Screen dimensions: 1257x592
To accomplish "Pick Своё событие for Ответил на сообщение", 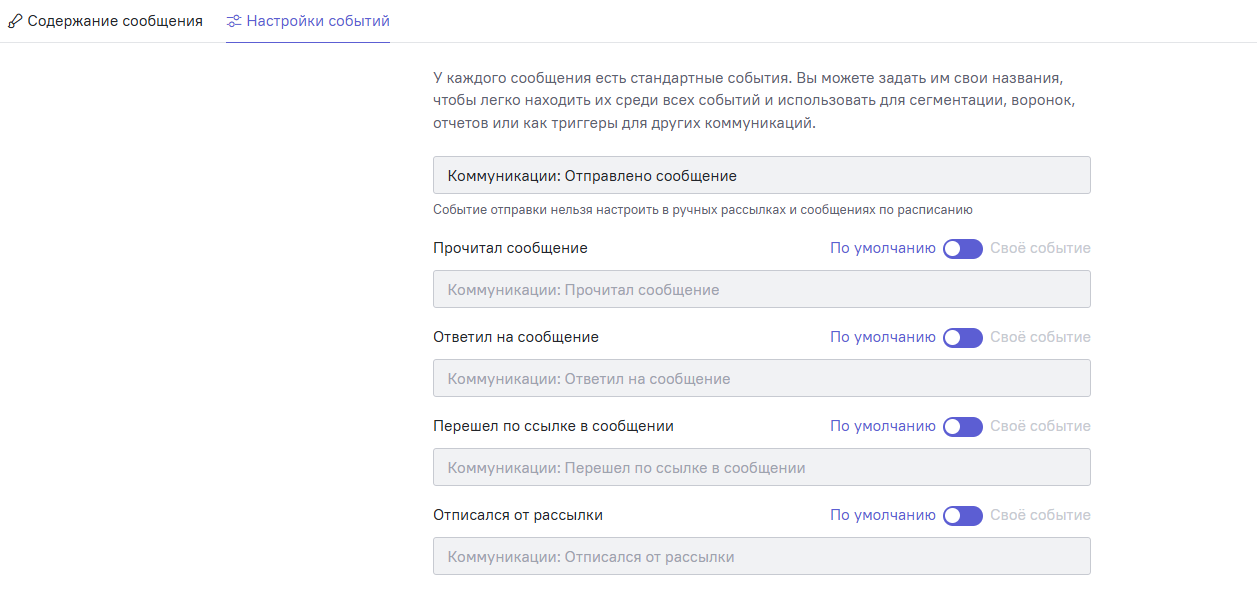I will (x=1040, y=338).
